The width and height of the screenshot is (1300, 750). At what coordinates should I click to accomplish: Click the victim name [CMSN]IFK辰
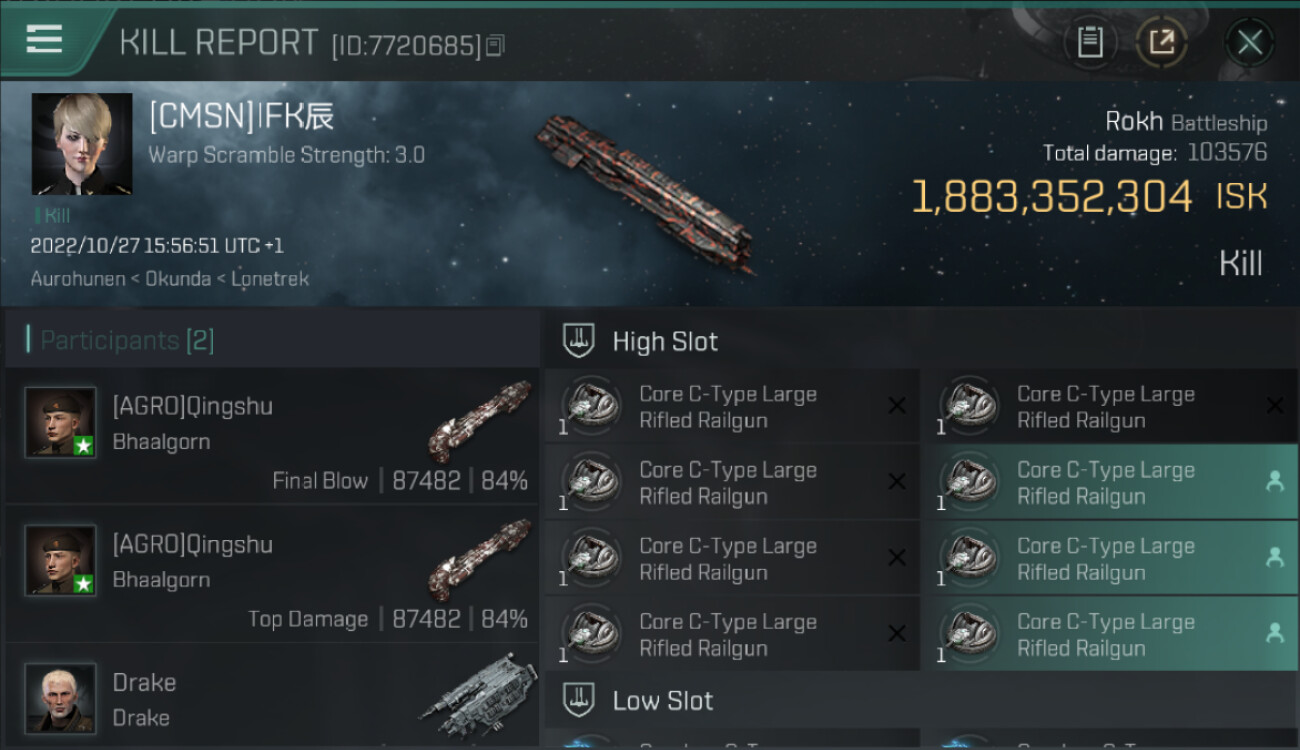(241, 117)
